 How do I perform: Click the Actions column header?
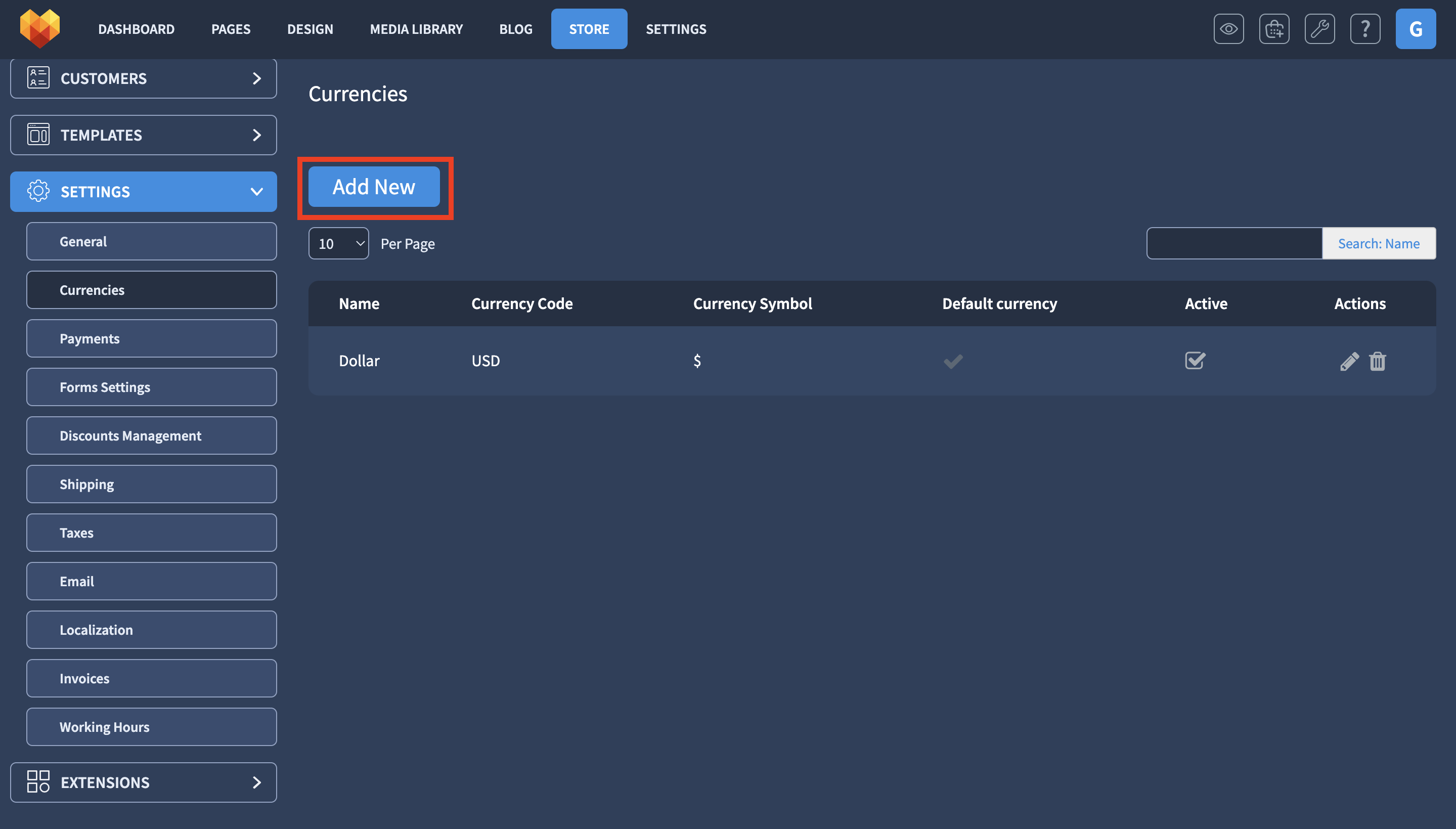tap(1360, 303)
